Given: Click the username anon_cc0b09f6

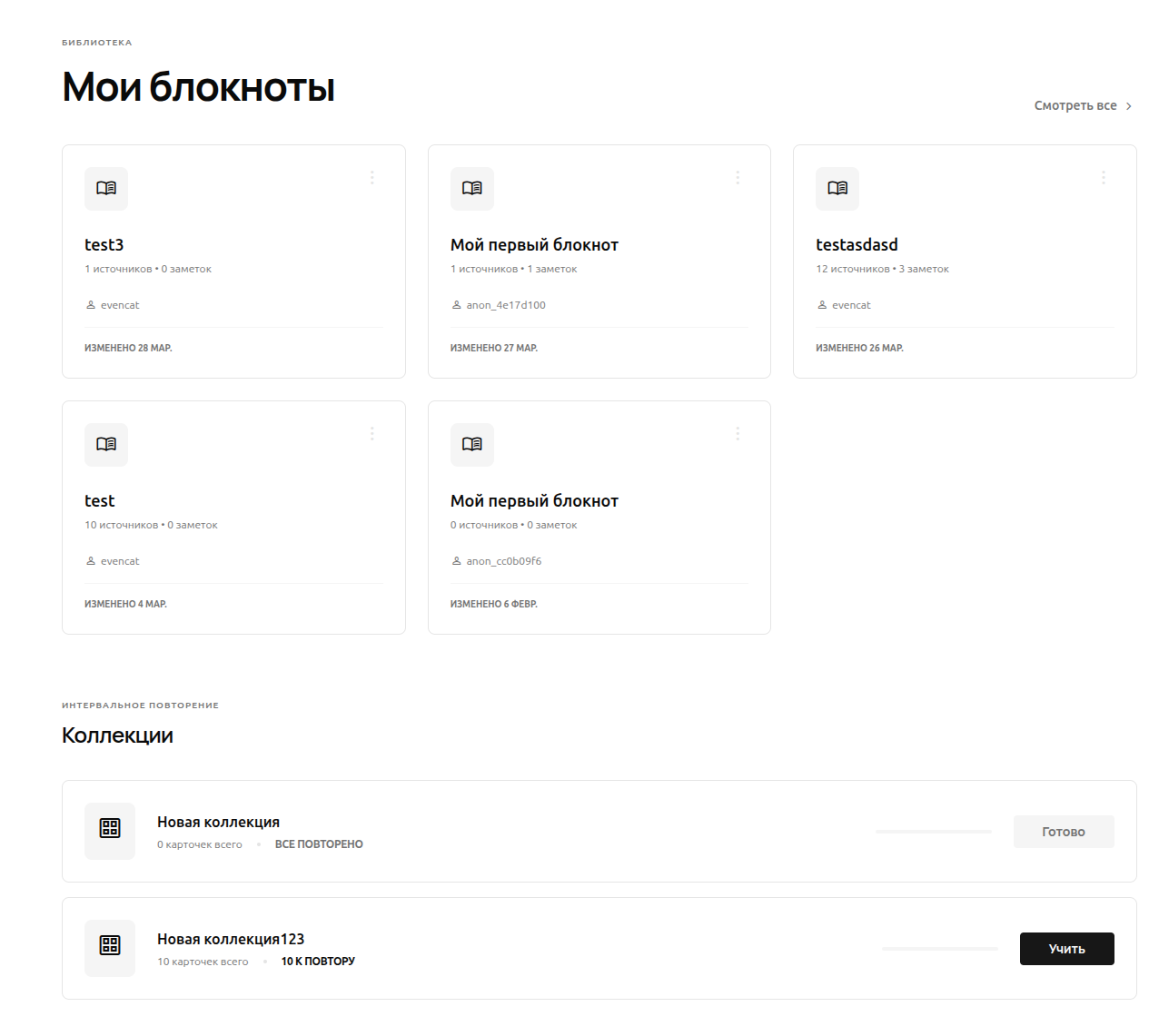Looking at the screenshot, I should point(504,561).
